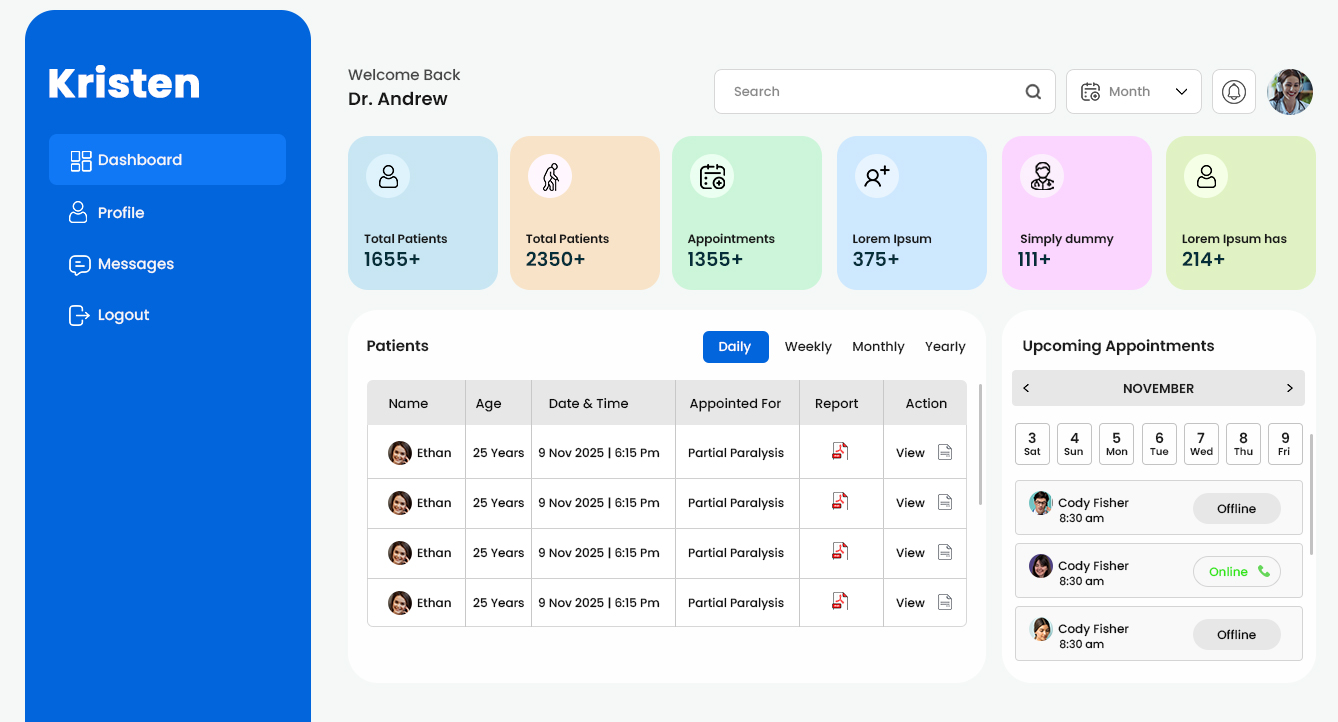Open Messages from the sidebar

[136, 264]
